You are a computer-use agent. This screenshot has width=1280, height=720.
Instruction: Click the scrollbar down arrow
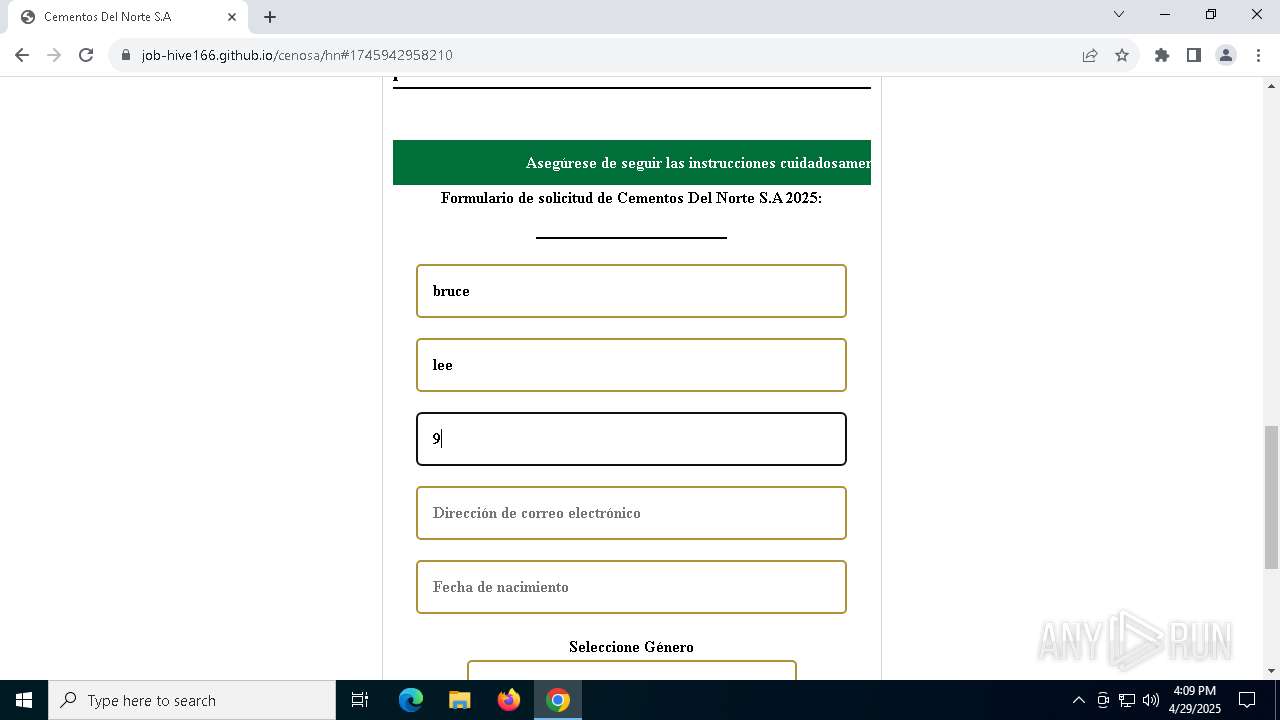click(1271, 671)
